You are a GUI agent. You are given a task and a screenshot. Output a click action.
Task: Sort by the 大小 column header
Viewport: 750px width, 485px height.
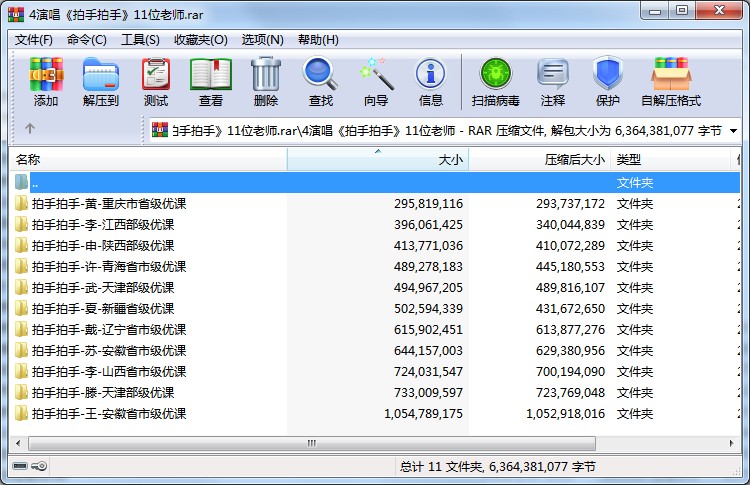tap(377, 159)
